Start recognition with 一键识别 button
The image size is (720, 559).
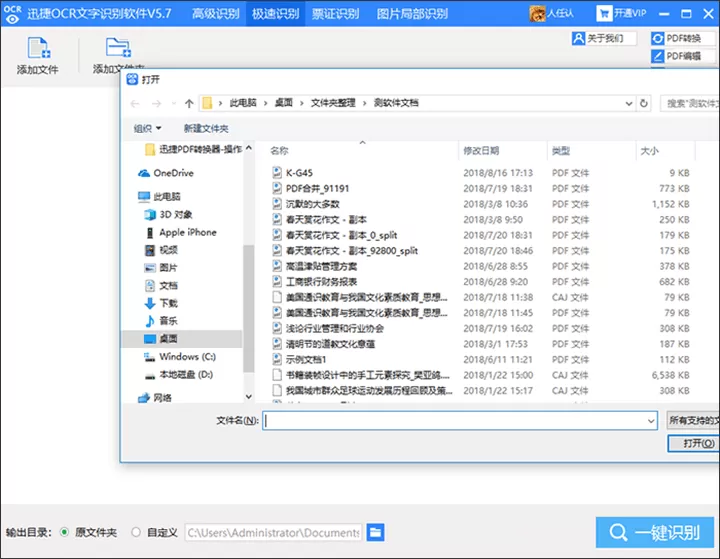655,532
